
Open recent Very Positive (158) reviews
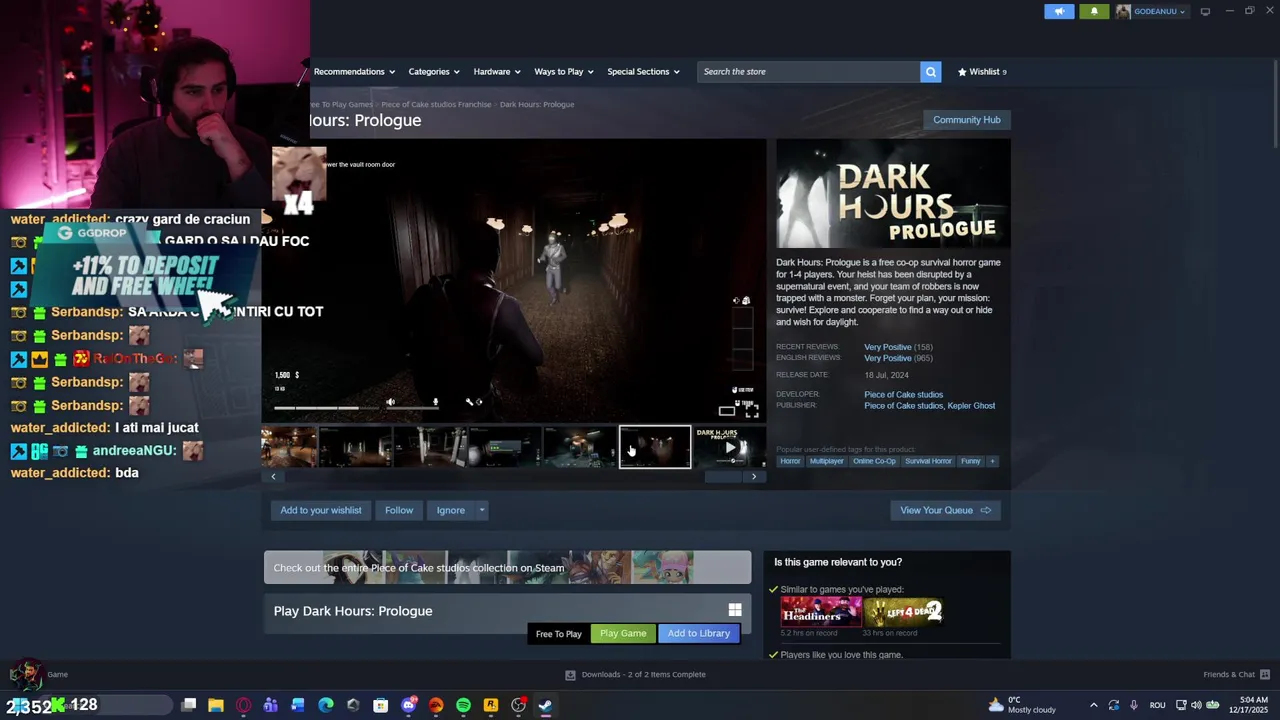click(898, 347)
